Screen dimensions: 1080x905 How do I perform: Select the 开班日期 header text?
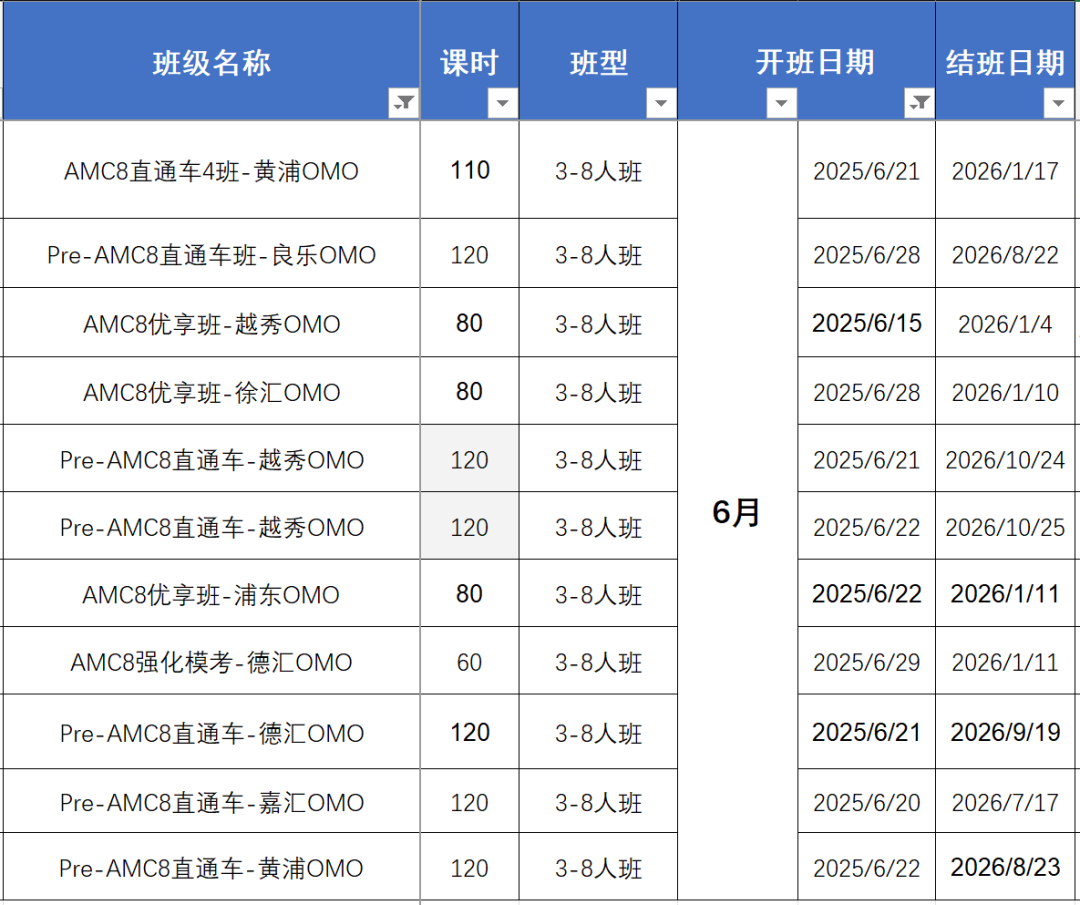pos(815,63)
